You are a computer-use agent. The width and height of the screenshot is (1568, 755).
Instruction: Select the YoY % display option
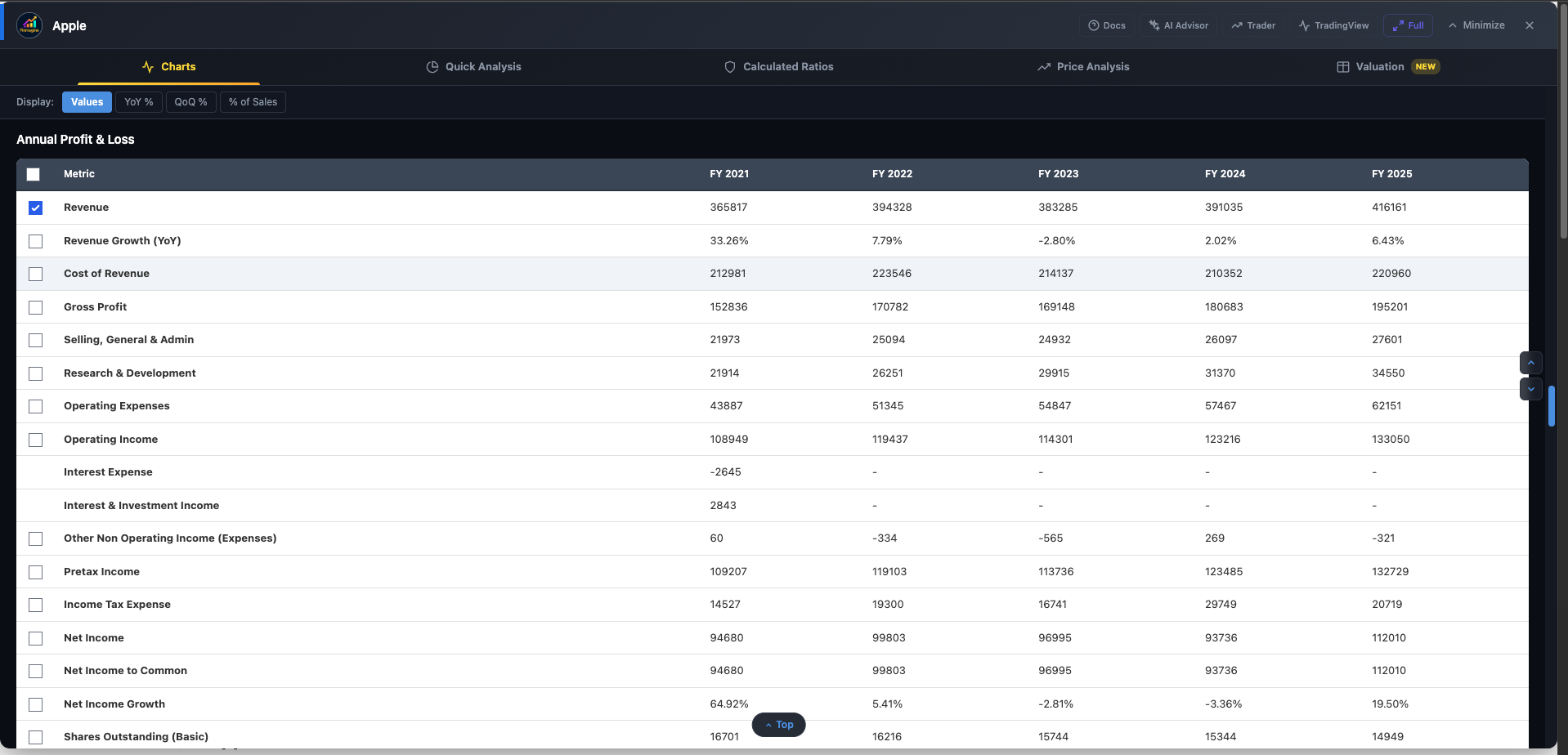(138, 102)
